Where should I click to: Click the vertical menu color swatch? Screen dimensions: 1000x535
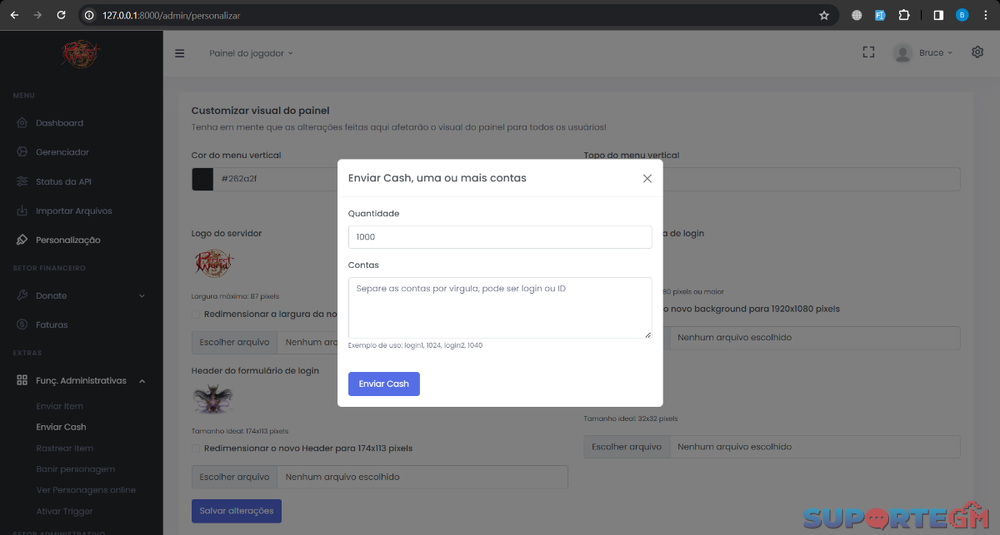click(202, 179)
